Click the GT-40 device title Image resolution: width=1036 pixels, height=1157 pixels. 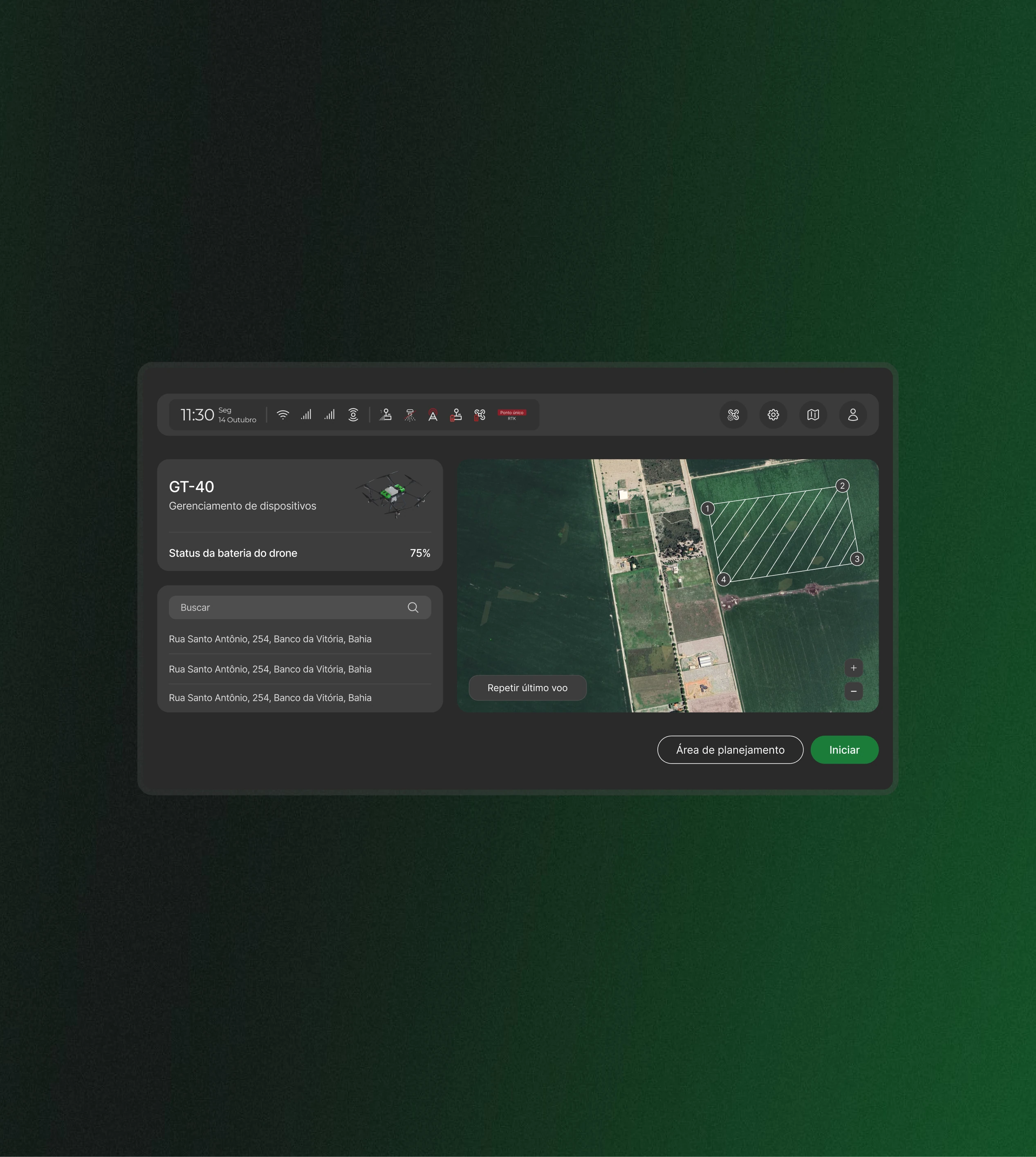(192, 487)
